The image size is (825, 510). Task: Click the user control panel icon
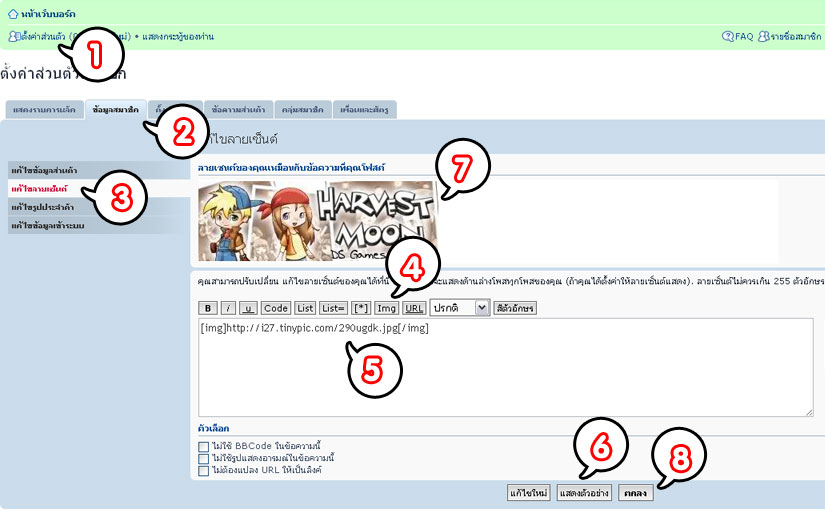14,36
